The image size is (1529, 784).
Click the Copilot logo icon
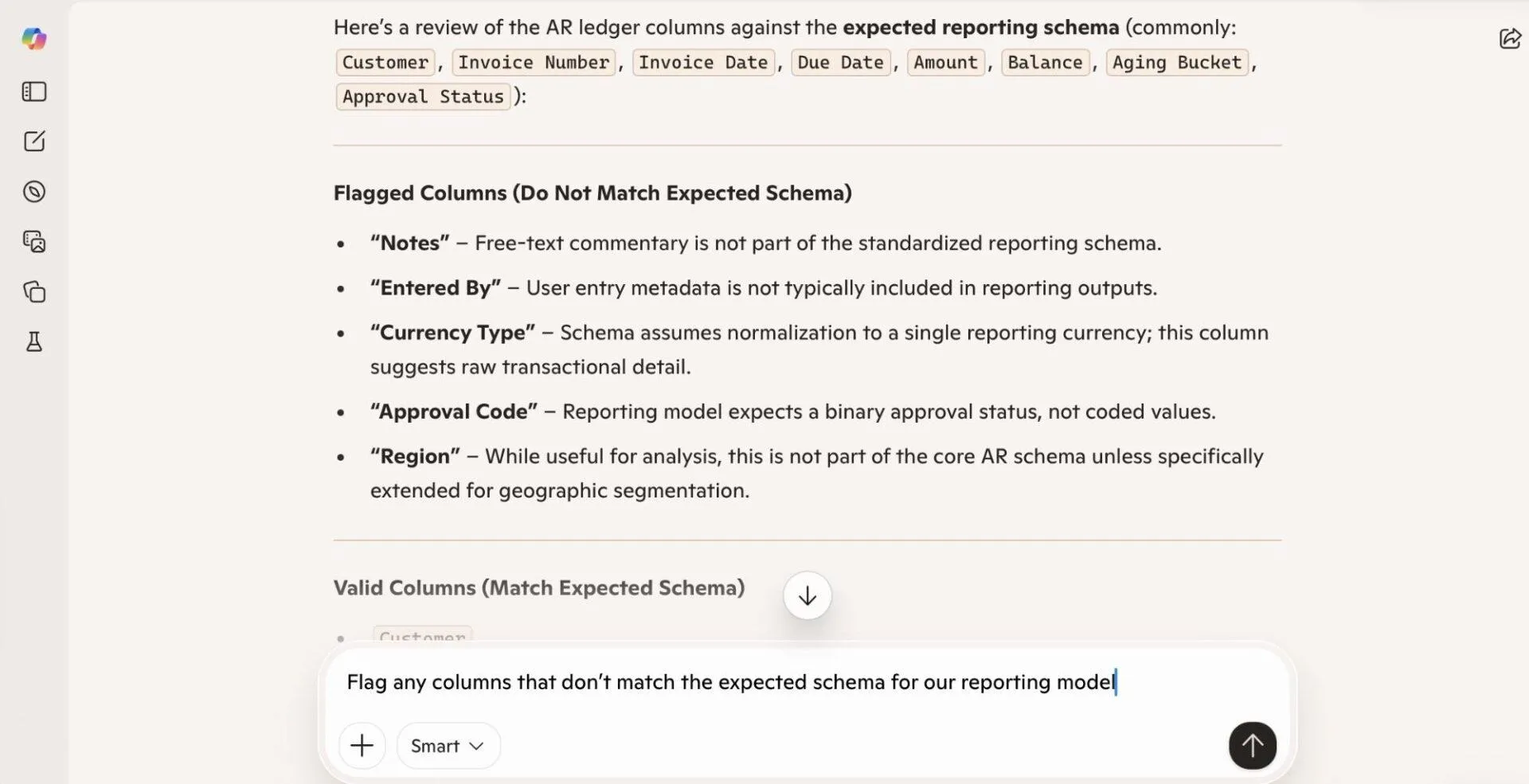[x=34, y=38]
